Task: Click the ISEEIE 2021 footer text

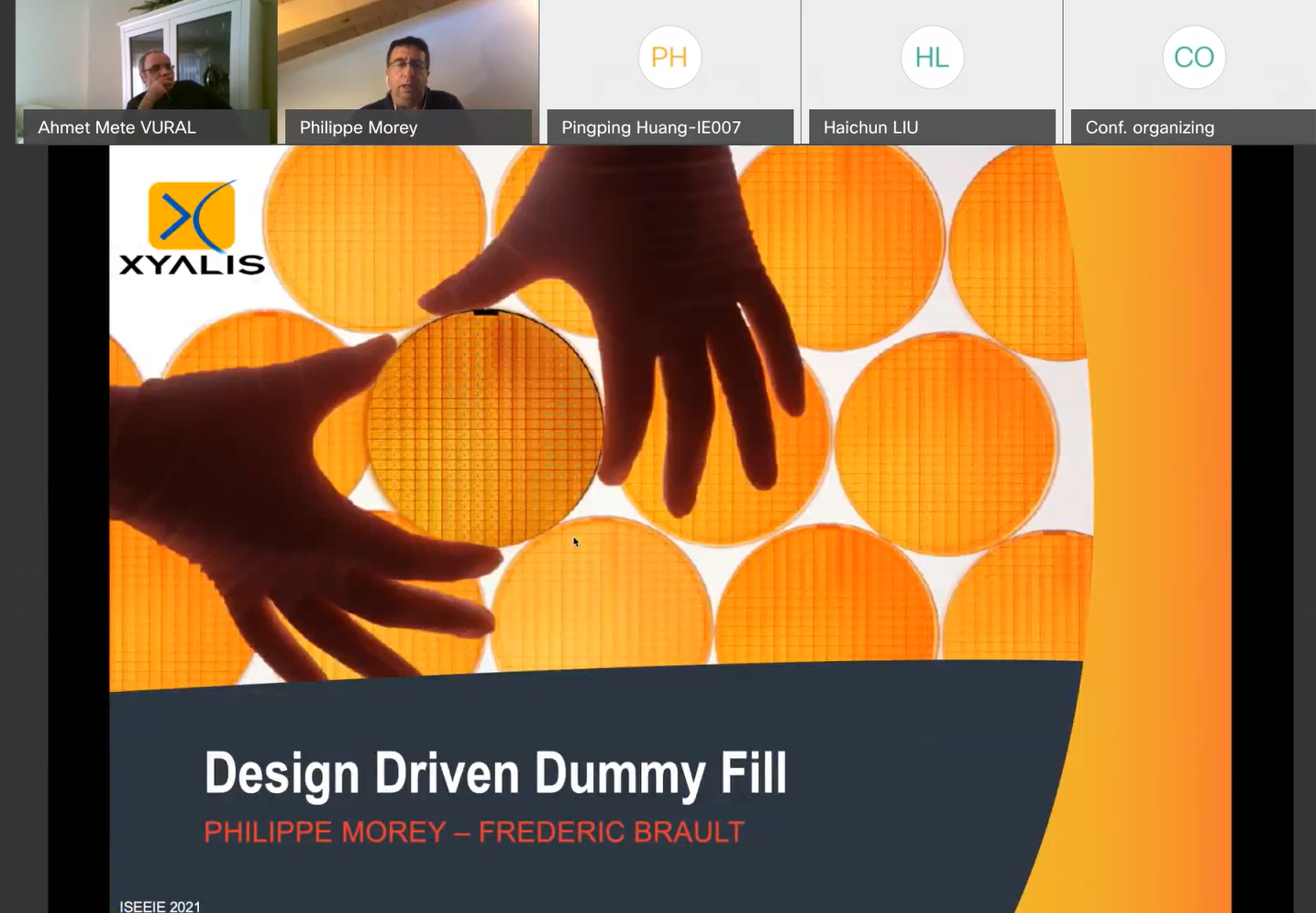Action: point(160,906)
